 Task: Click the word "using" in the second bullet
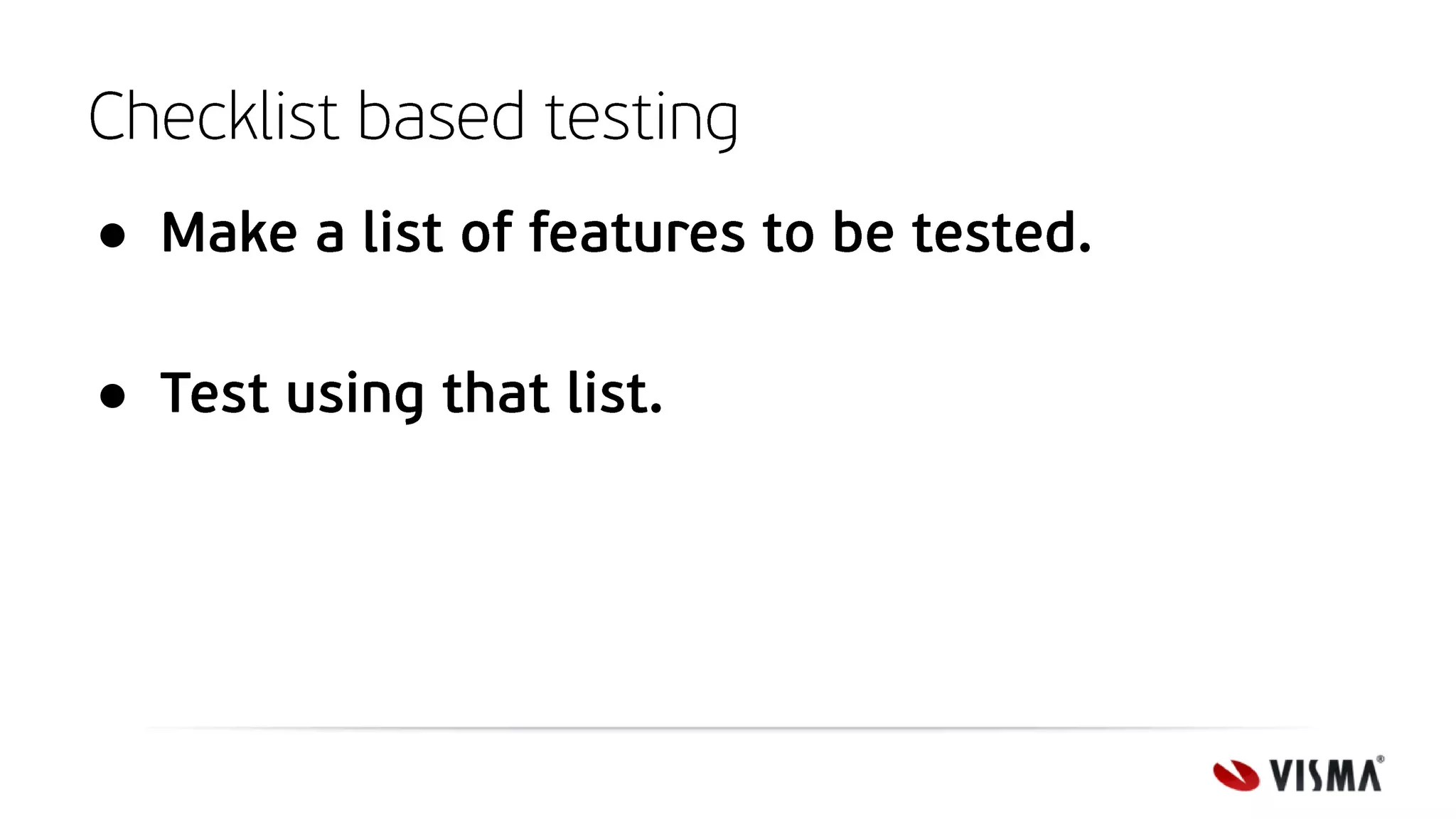click(x=355, y=395)
